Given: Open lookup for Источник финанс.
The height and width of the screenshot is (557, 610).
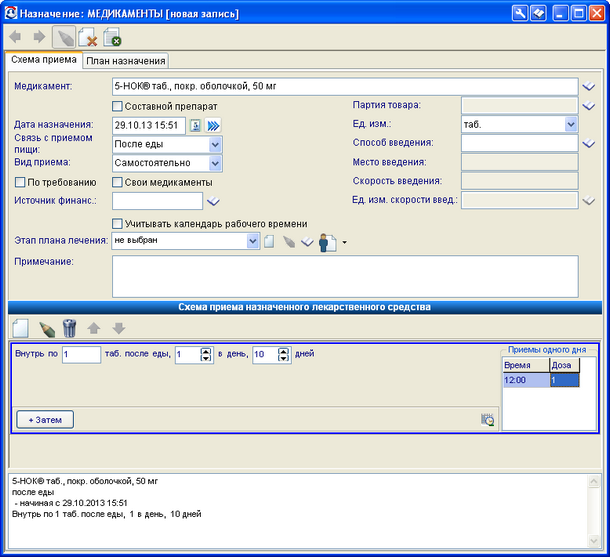Looking at the screenshot, I should point(213,201).
